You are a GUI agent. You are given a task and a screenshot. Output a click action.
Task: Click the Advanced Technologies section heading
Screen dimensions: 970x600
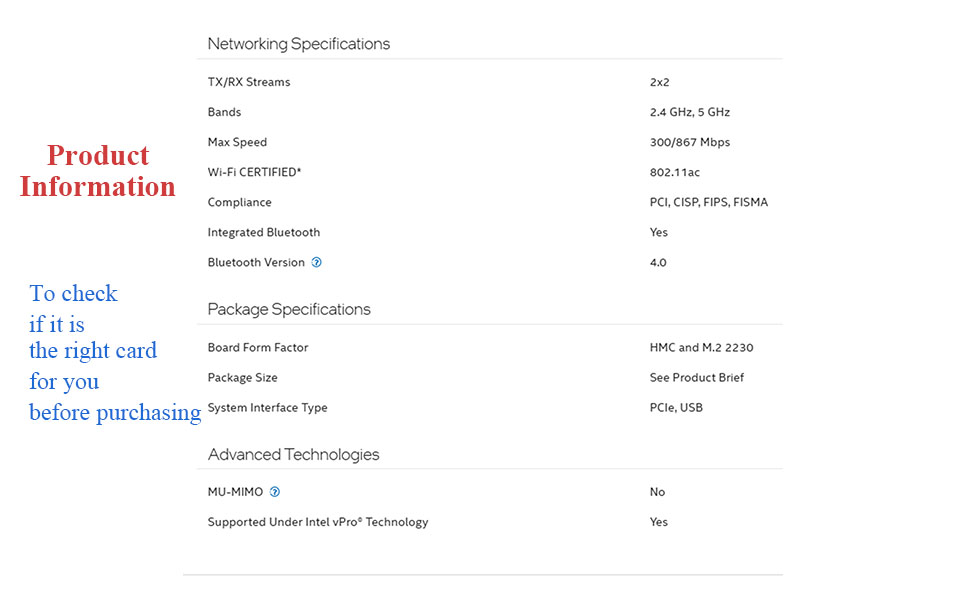(x=293, y=454)
